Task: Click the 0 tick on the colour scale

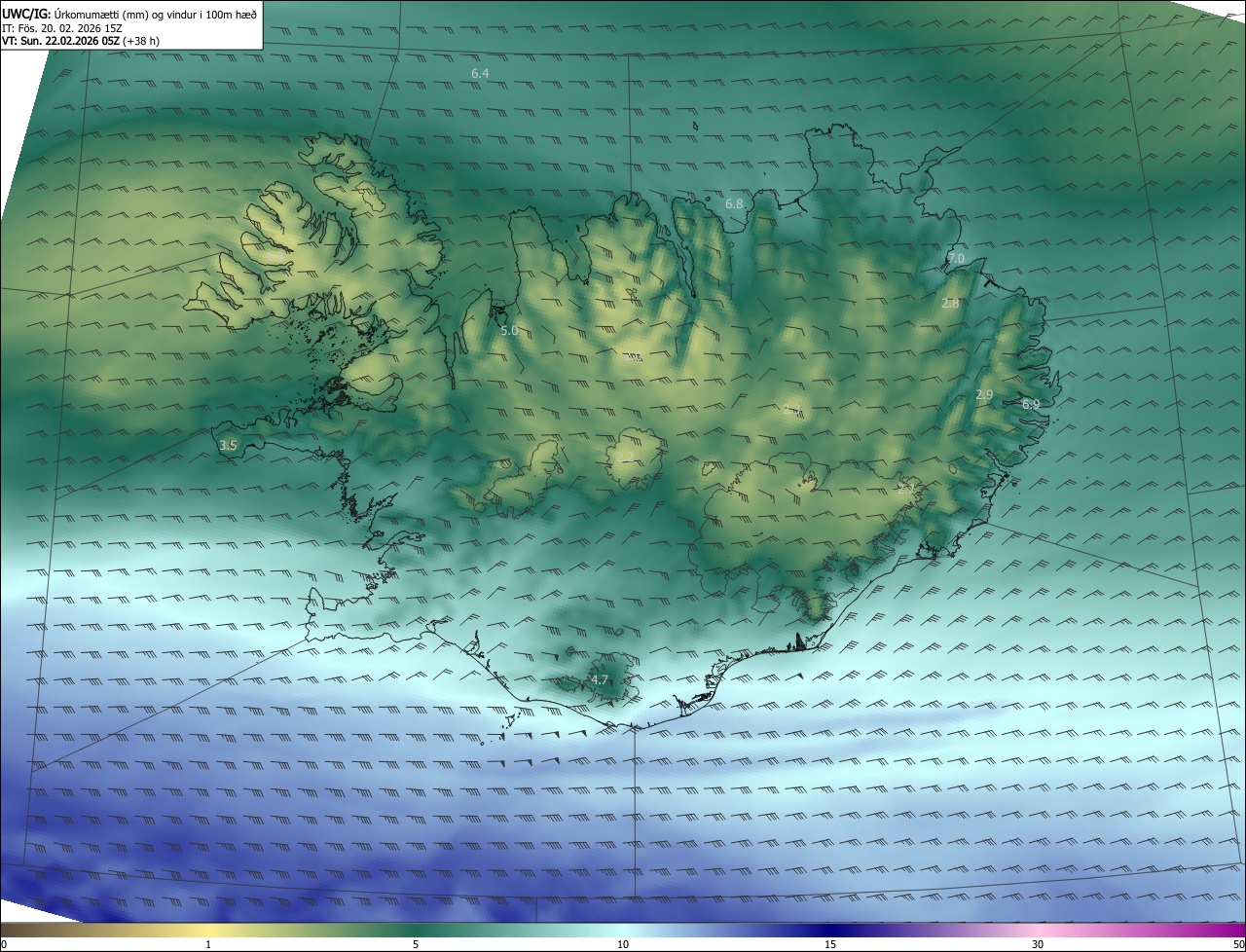Action: 4,944
